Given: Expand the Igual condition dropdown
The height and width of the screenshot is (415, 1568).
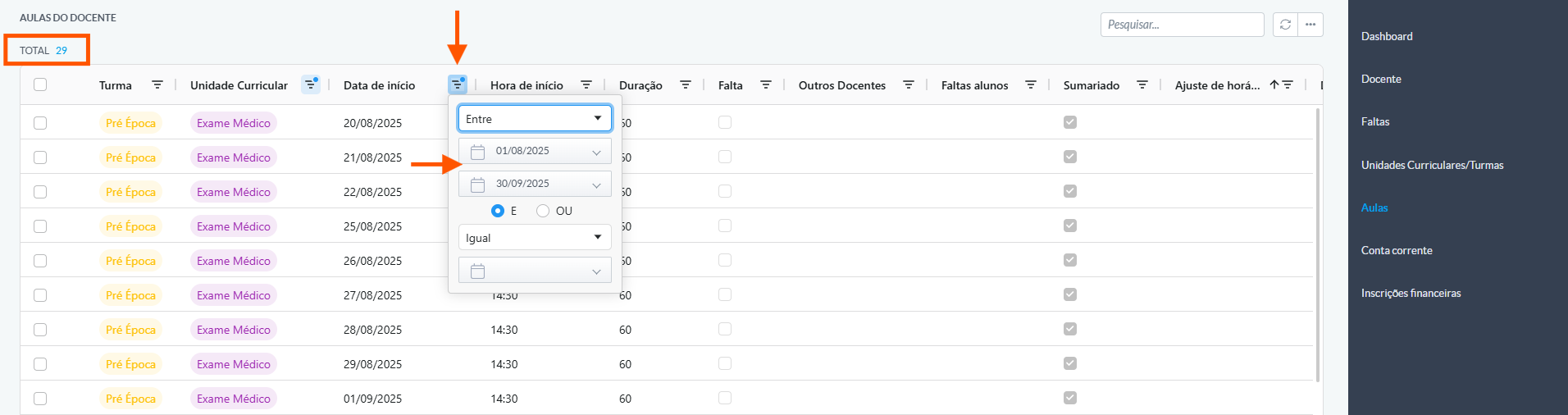Looking at the screenshot, I should coord(535,238).
